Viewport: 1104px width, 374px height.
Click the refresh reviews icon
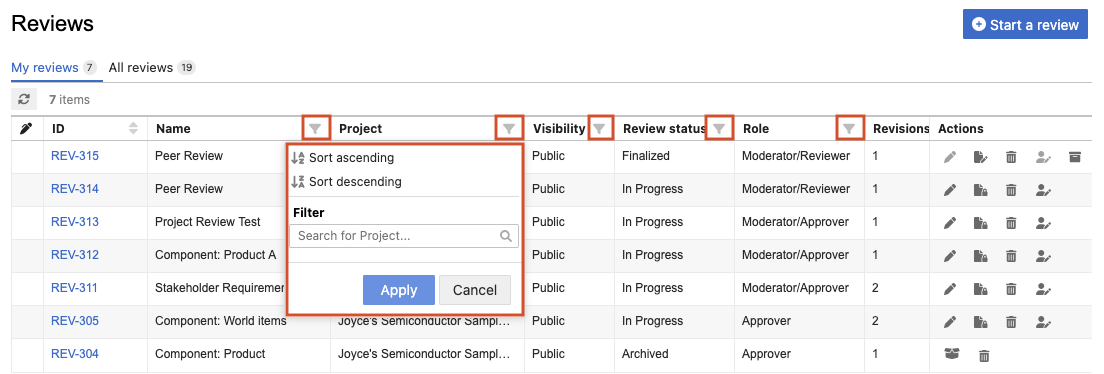click(x=24, y=99)
